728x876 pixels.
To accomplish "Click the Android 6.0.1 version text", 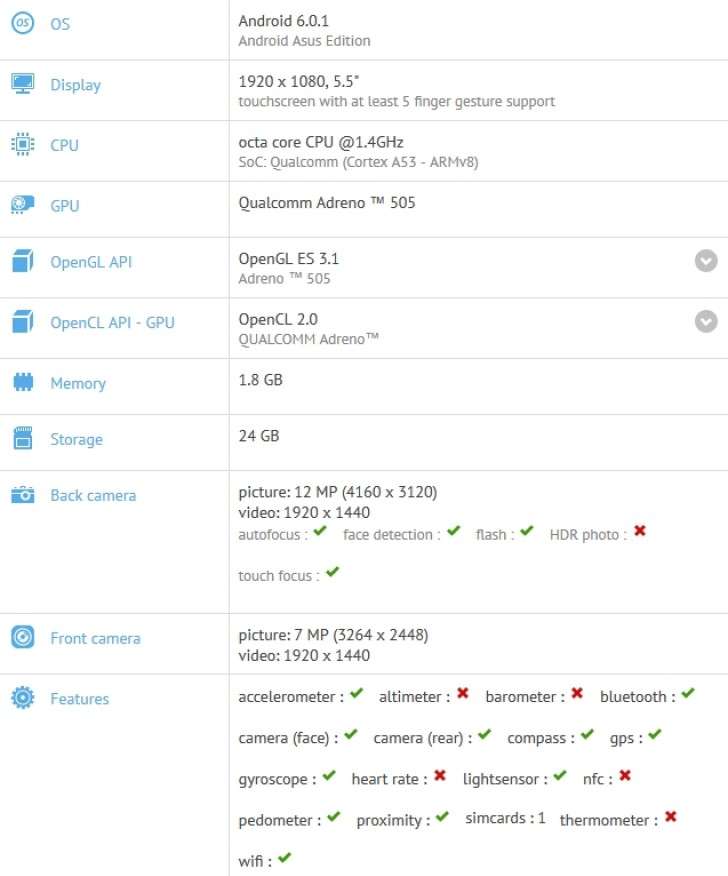I will 284,21.
